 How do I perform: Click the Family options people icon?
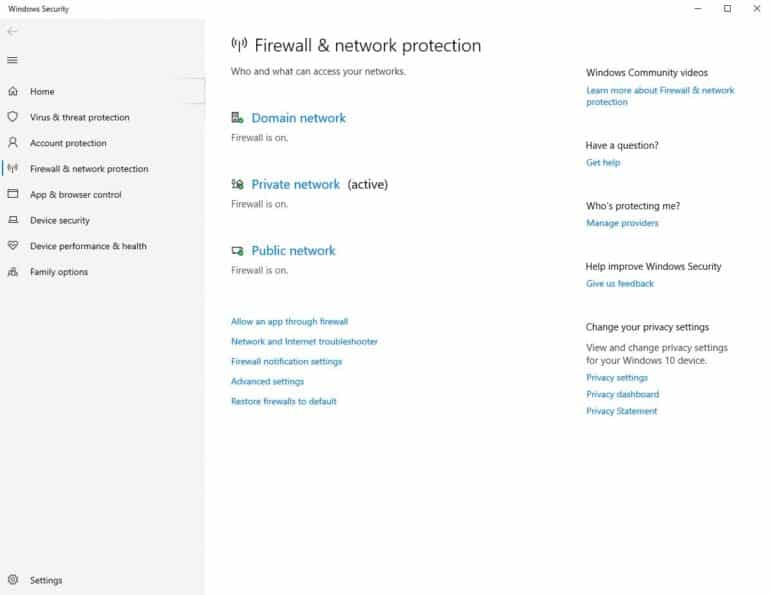tap(12, 272)
